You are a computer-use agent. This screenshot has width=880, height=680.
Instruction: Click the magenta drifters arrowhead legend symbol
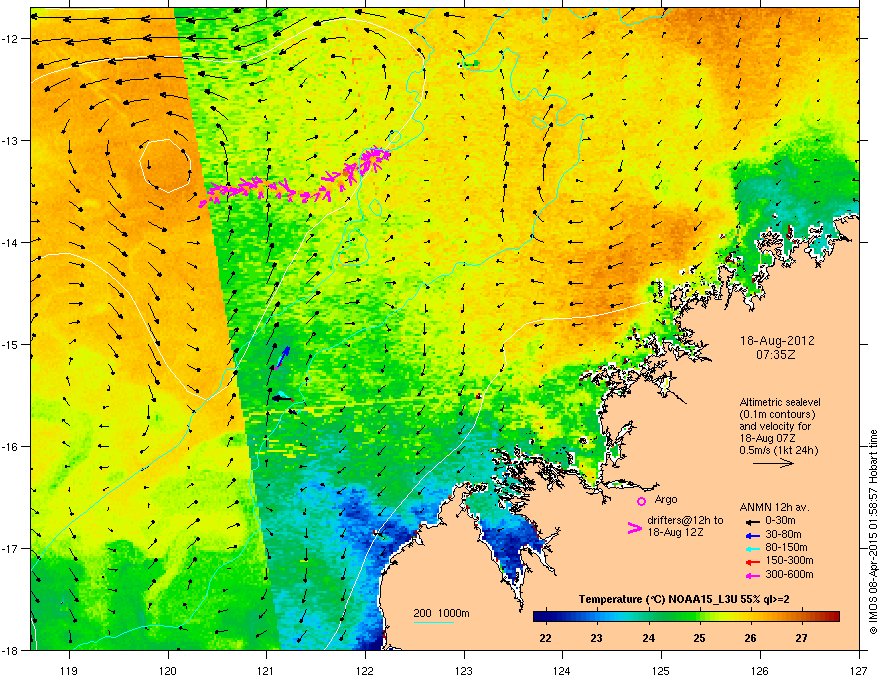tap(634, 528)
